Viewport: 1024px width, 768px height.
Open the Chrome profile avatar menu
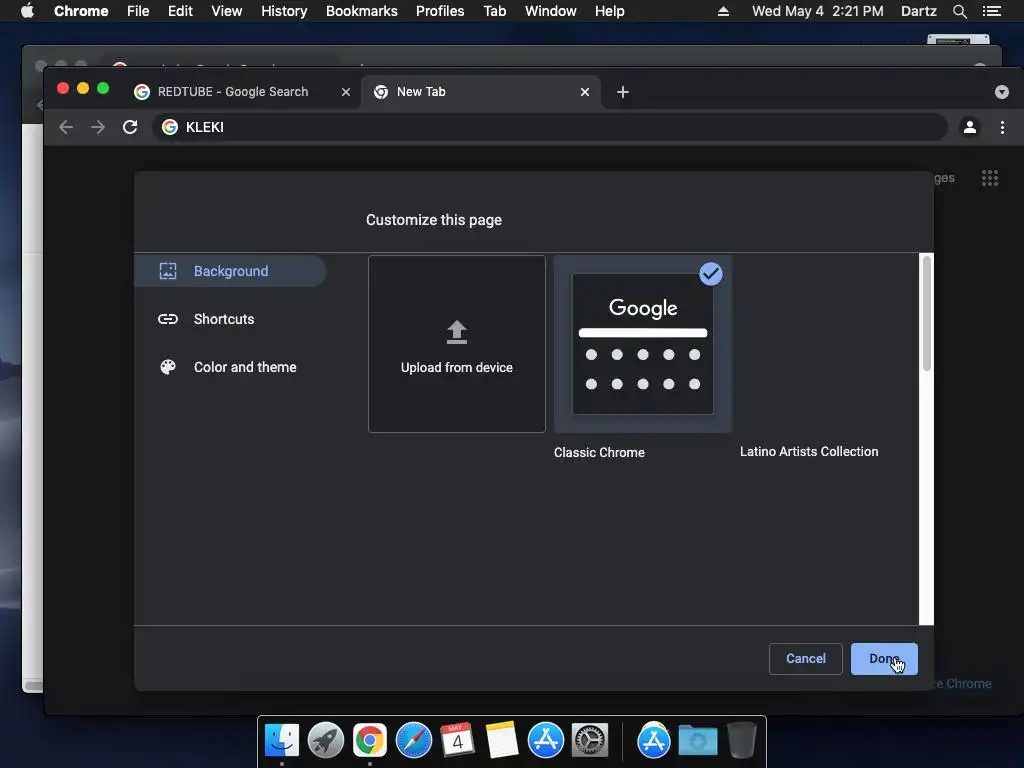pyautogui.click(x=970, y=127)
